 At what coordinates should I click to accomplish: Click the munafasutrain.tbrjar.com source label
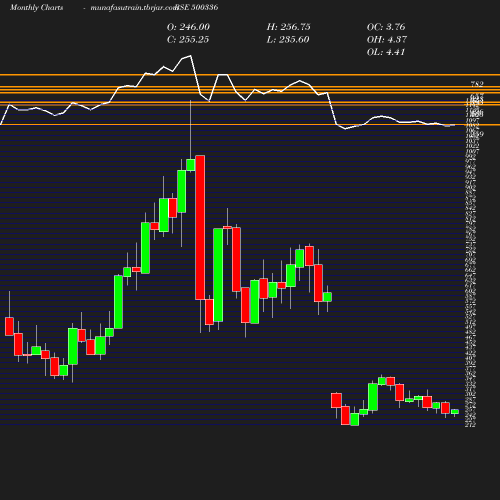(x=134, y=7)
